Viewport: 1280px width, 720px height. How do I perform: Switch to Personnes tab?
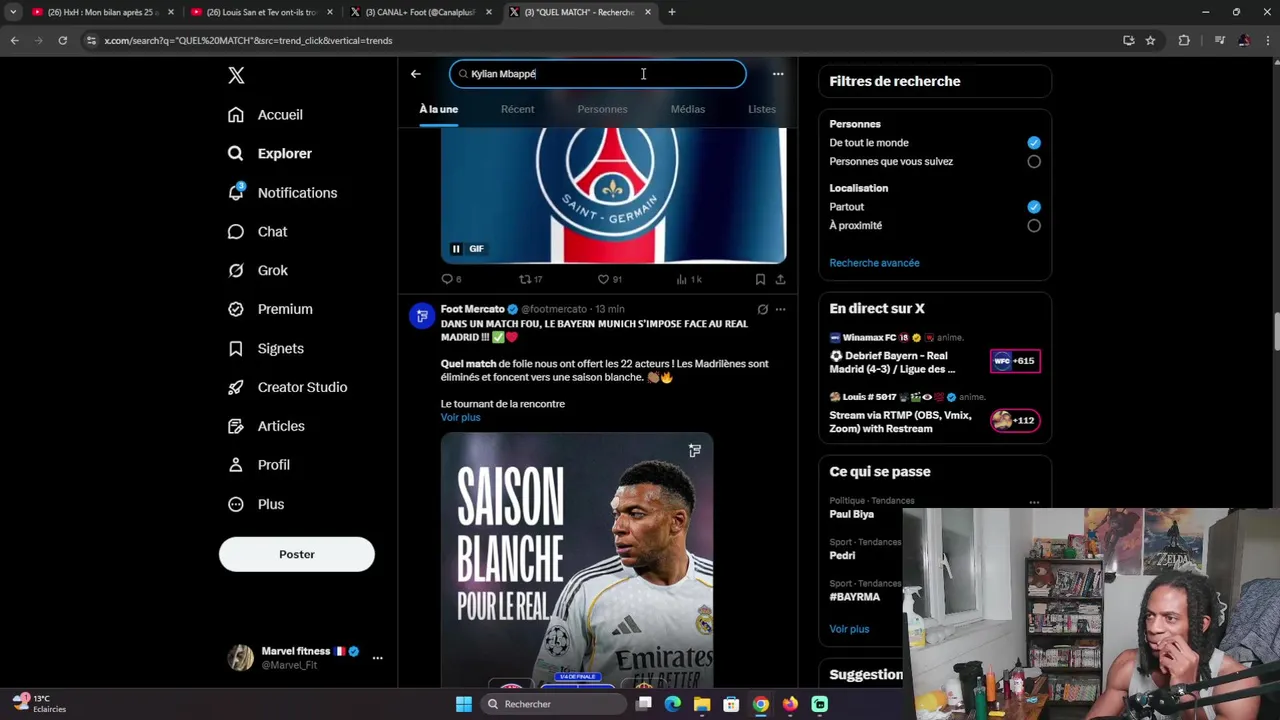coord(602,109)
